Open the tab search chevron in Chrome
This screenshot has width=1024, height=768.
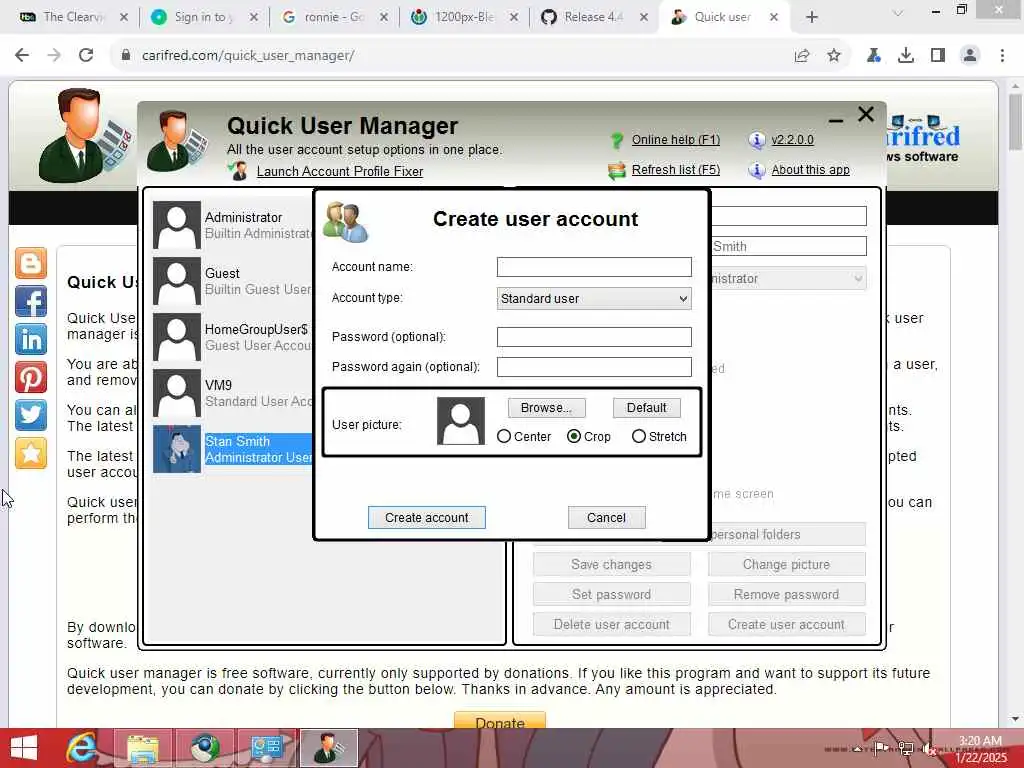point(898,12)
